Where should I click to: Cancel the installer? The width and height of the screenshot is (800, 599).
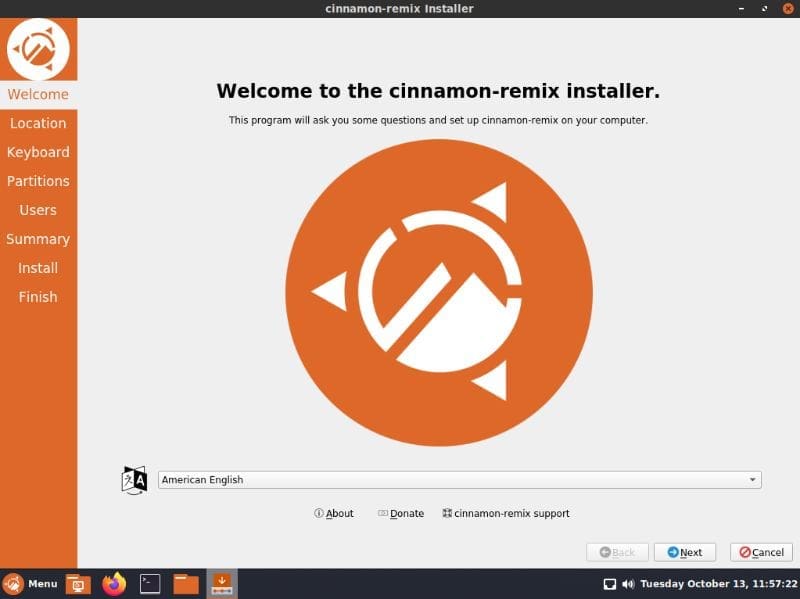[x=761, y=553]
